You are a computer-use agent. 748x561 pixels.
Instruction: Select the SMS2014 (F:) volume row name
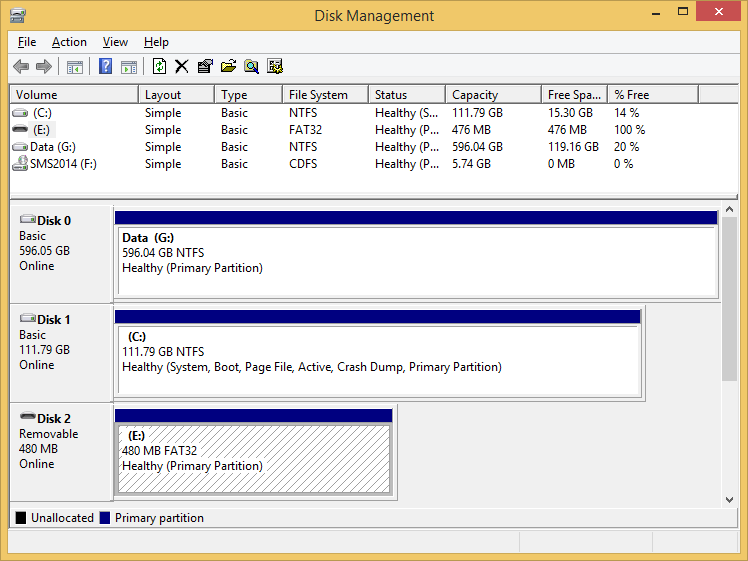(63, 164)
